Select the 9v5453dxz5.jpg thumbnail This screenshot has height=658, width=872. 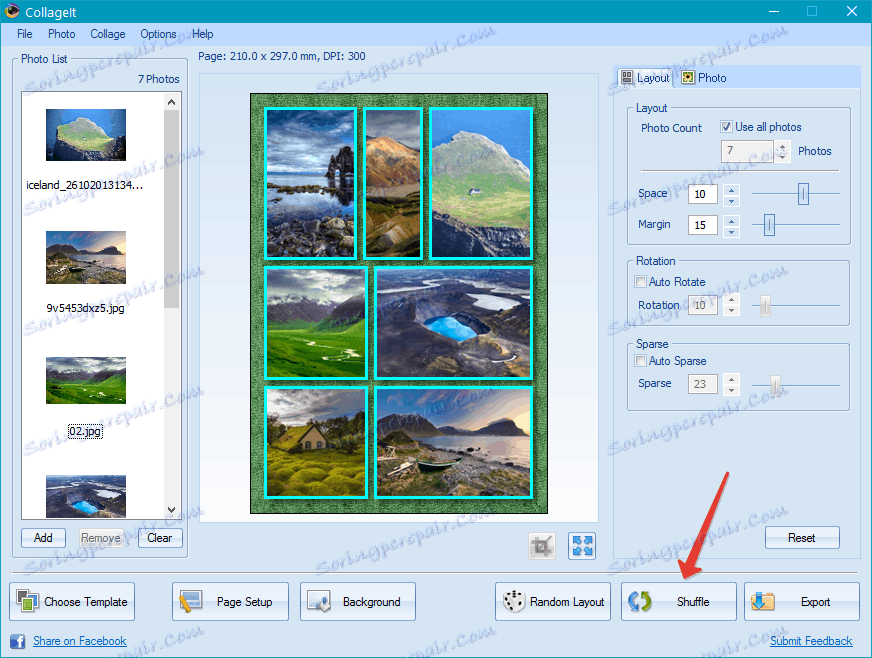pos(86,258)
